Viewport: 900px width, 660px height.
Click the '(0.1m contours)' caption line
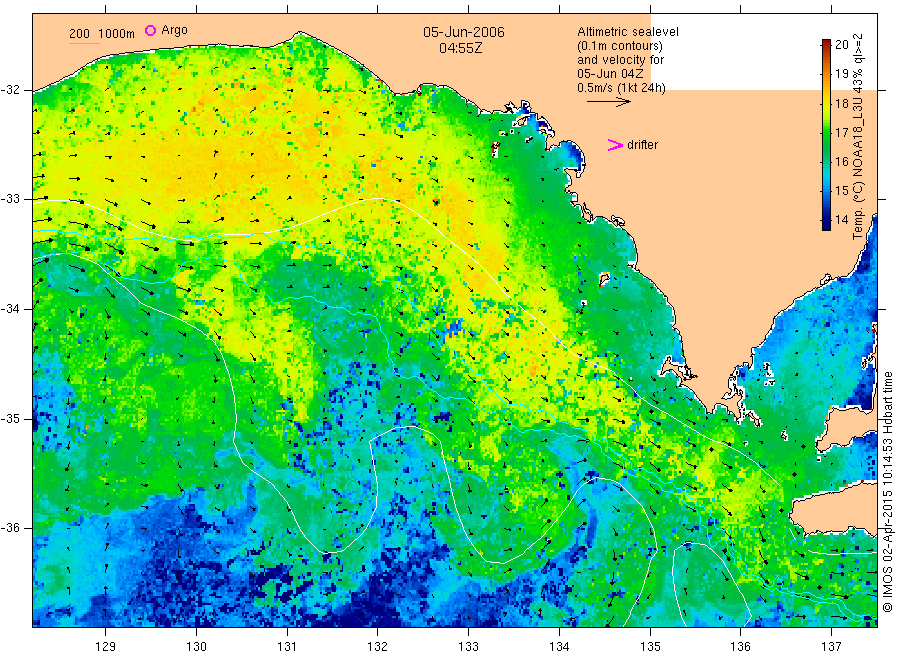click(x=620, y=46)
